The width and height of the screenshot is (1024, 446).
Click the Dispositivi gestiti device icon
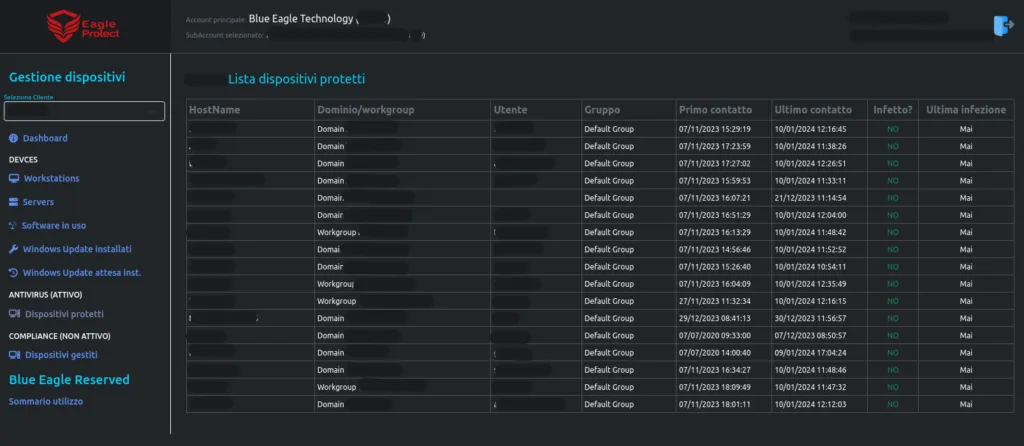pyautogui.click(x=14, y=355)
